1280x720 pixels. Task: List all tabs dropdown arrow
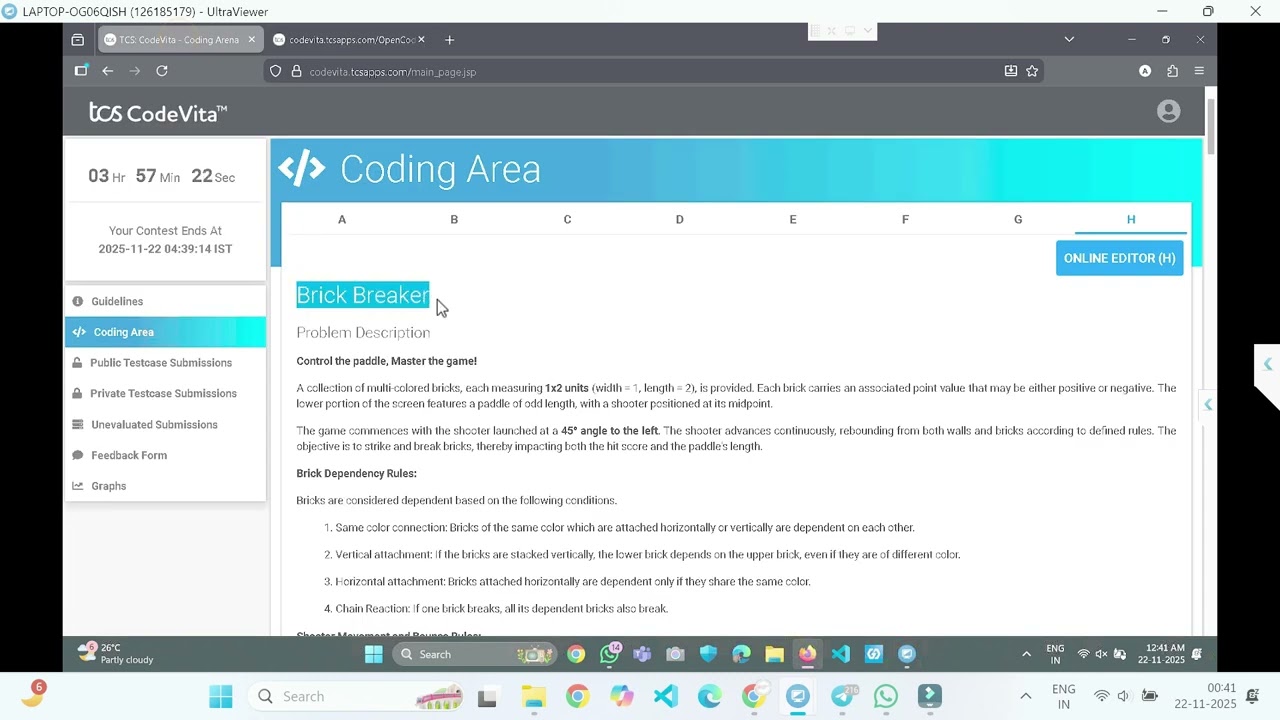[1069, 40]
